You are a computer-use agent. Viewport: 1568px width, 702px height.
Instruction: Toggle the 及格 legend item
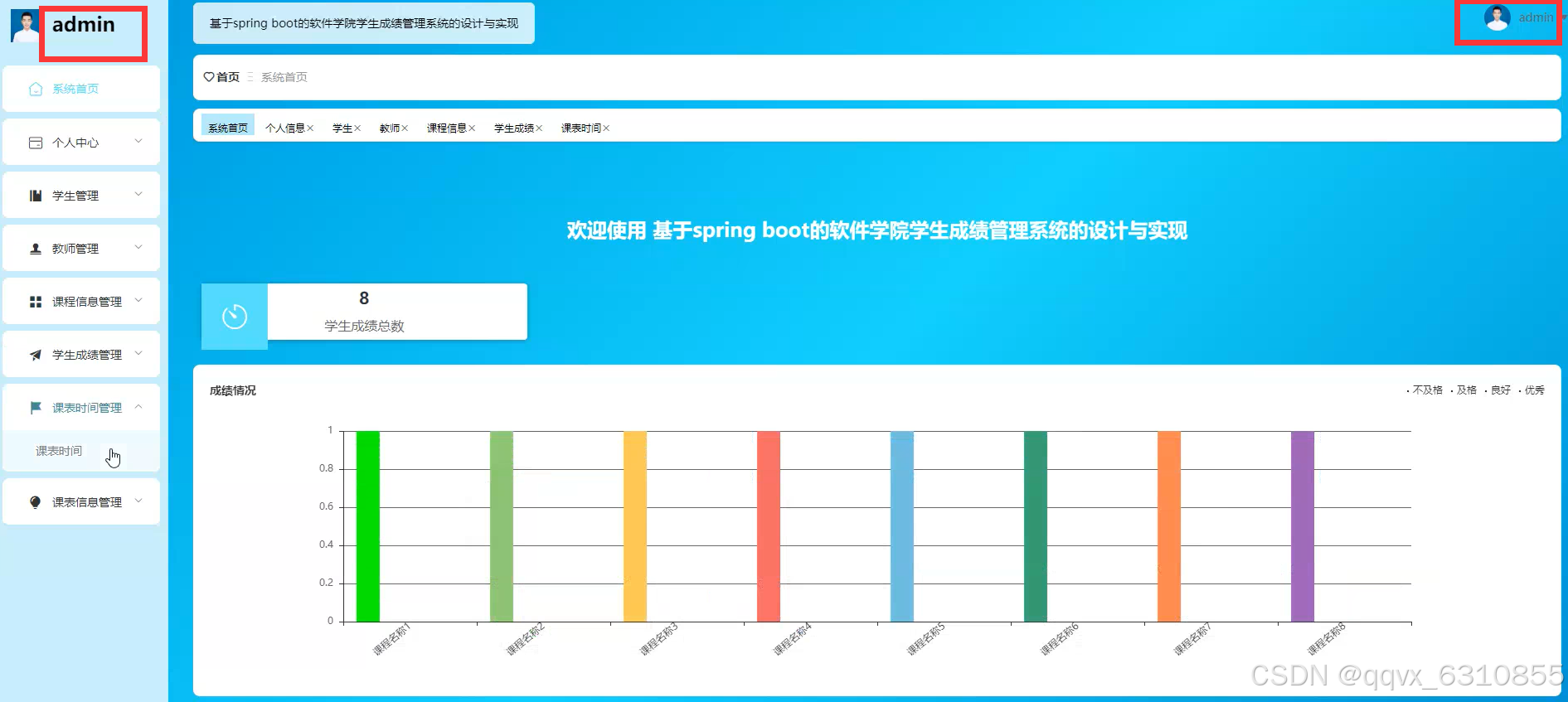[1464, 390]
